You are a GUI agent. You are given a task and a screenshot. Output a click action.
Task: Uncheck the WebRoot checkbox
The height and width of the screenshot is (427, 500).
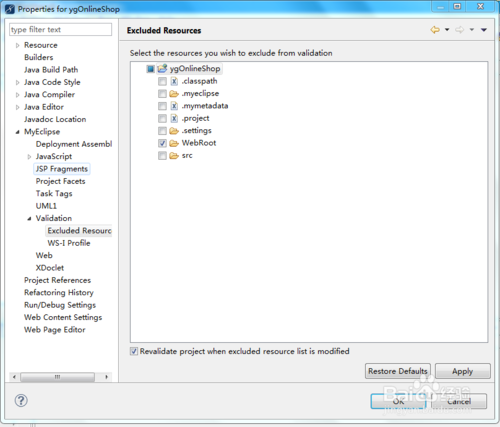pyautogui.click(x=162, y=143)
